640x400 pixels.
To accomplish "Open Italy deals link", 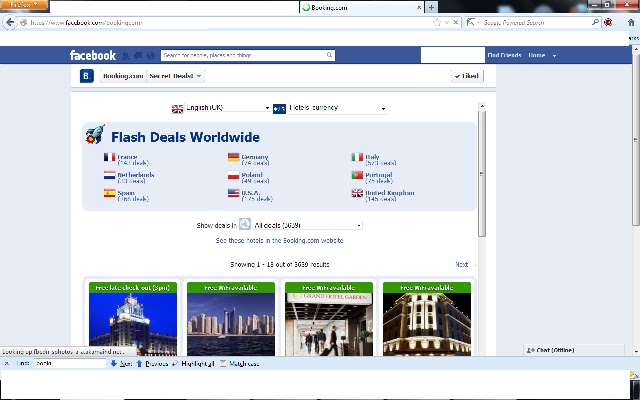I will pos(372,157).
